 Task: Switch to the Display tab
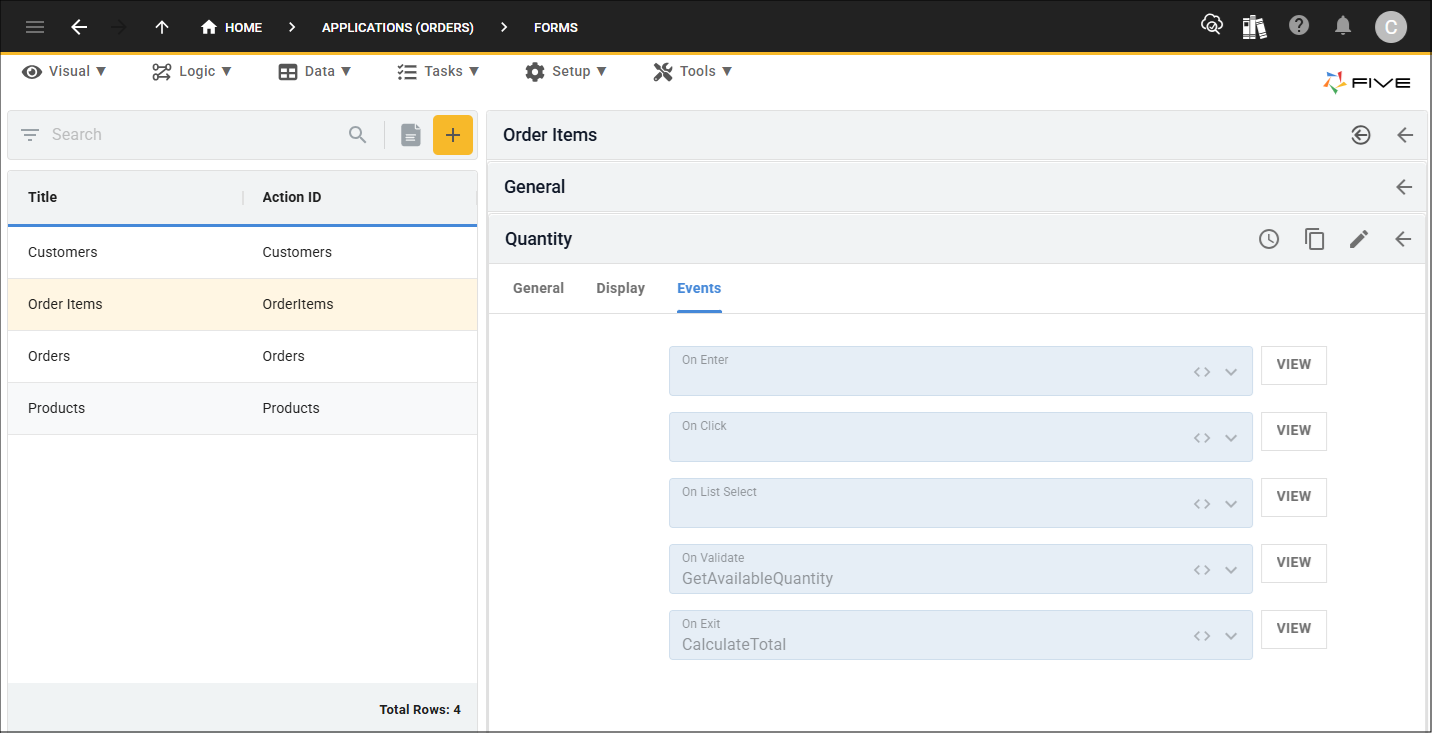[620, 288]
